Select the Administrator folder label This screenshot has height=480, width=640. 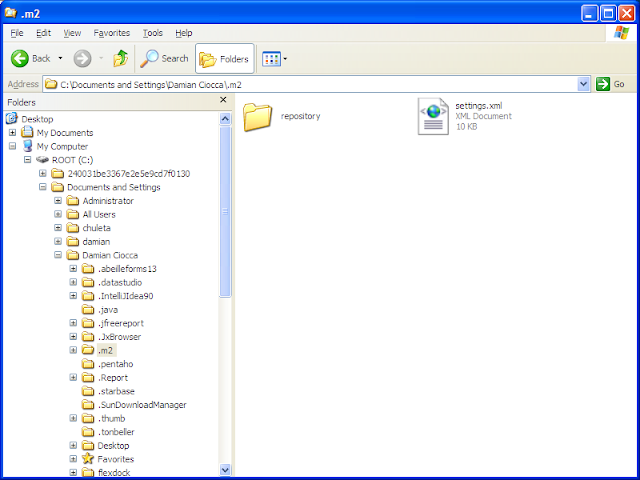point(108,201)
